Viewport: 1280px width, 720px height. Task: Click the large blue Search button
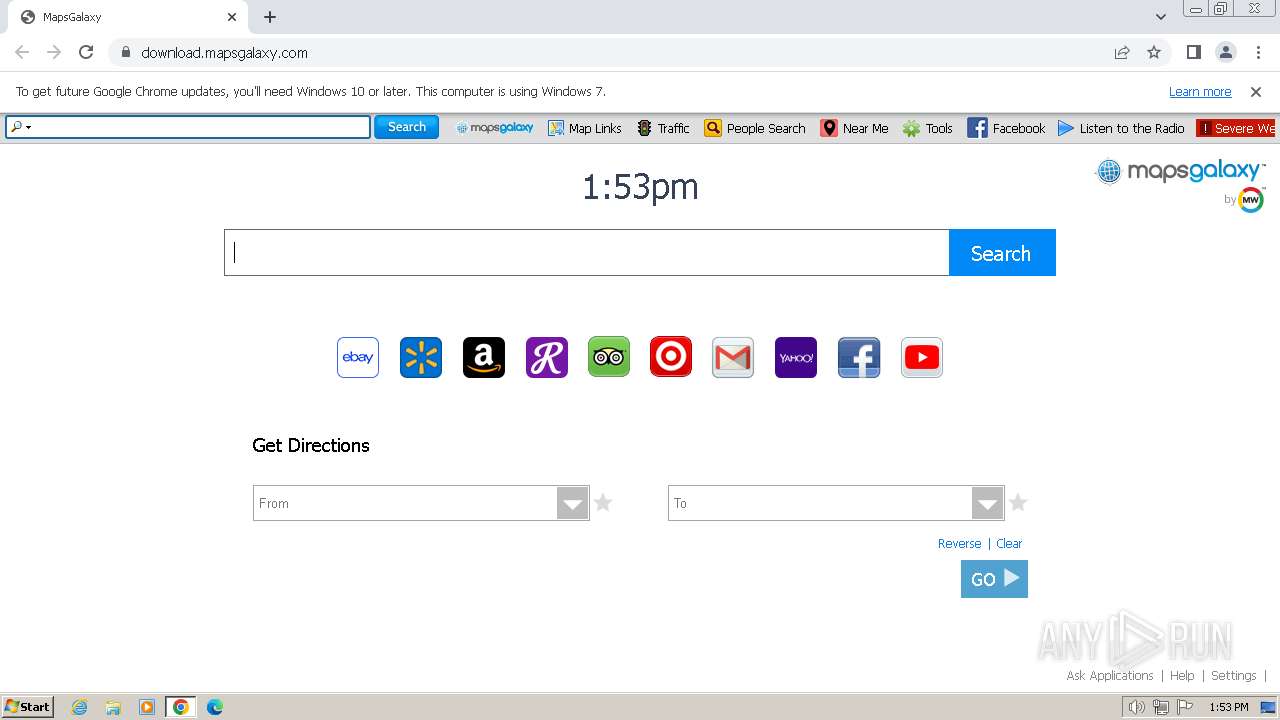pyautogui.click(x=1002, y=253)
